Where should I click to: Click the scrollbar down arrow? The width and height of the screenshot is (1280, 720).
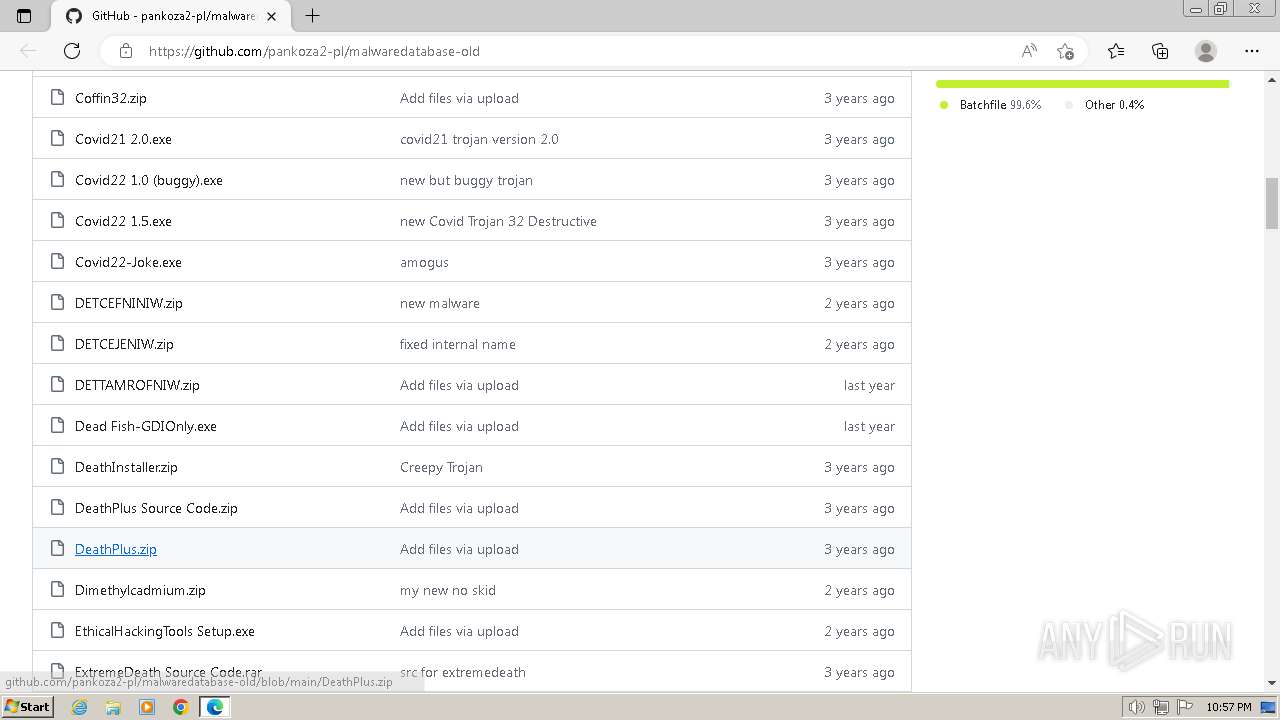[x=1272, y=683]
